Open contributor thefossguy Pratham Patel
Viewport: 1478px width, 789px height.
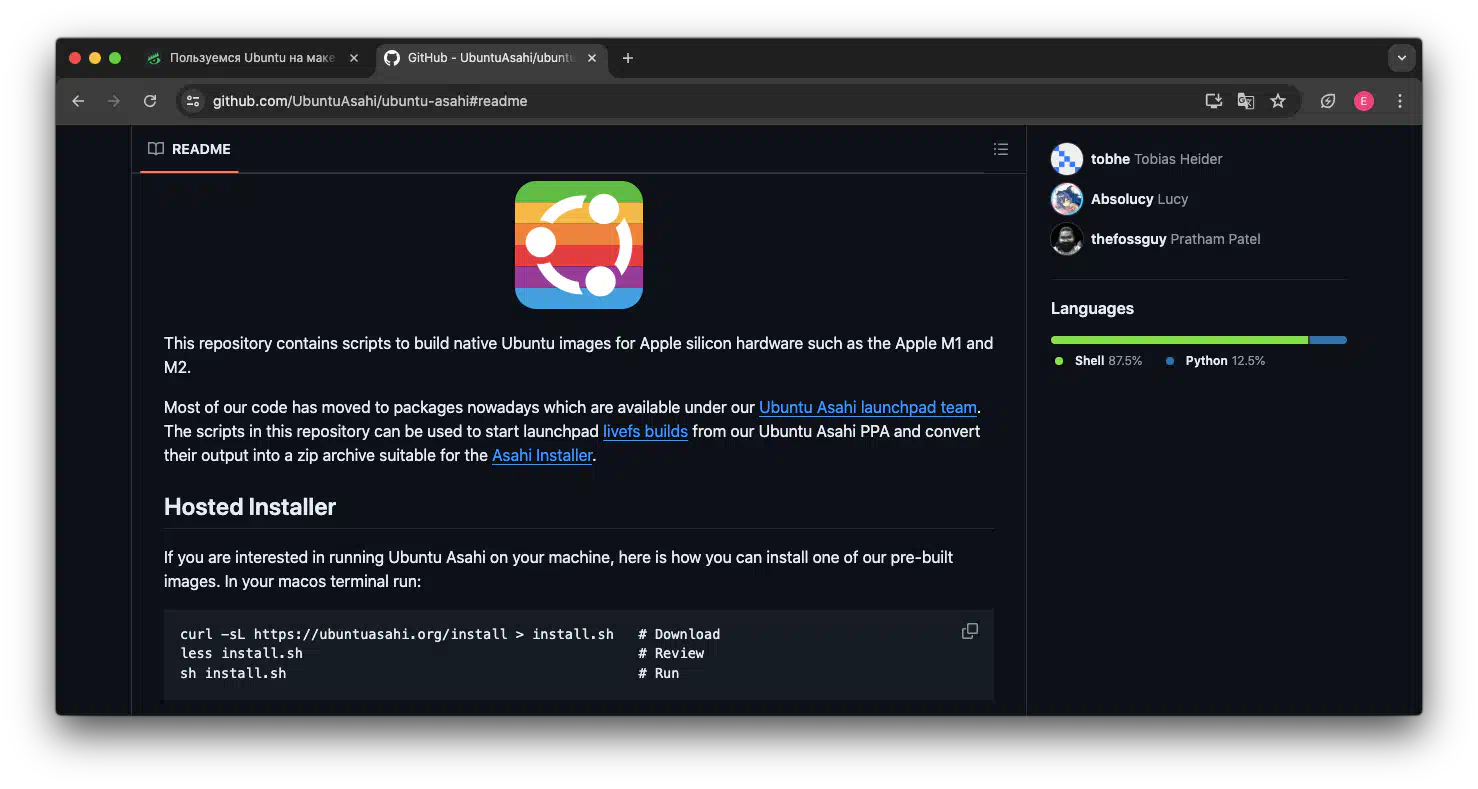point(1175,239)
